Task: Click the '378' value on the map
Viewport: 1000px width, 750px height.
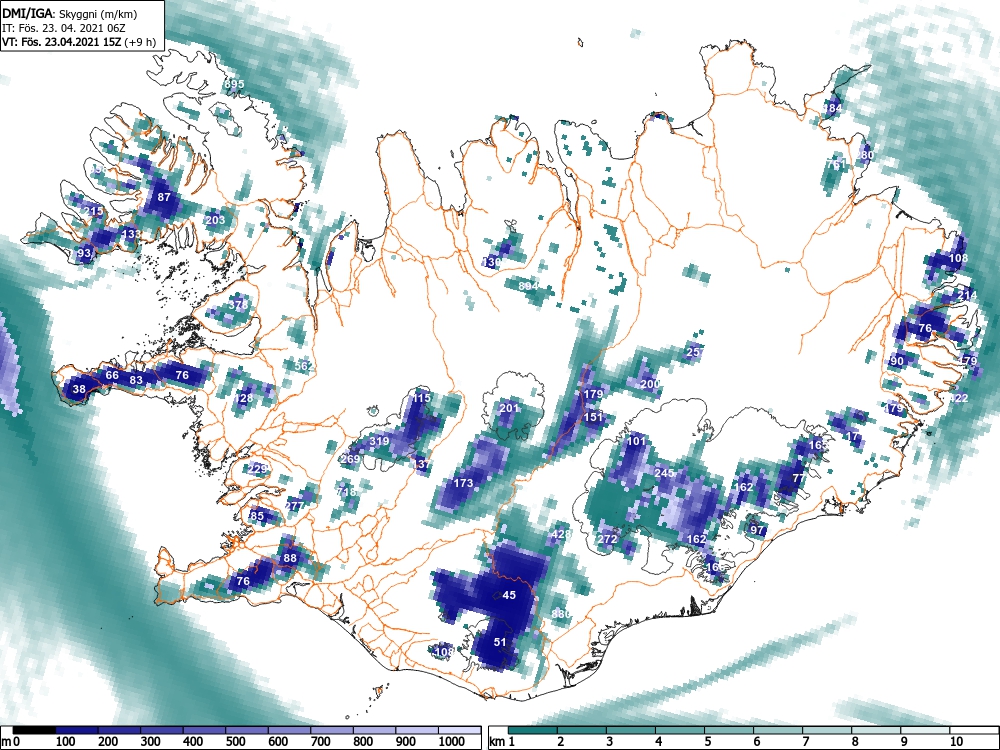Action: (238, 305)
